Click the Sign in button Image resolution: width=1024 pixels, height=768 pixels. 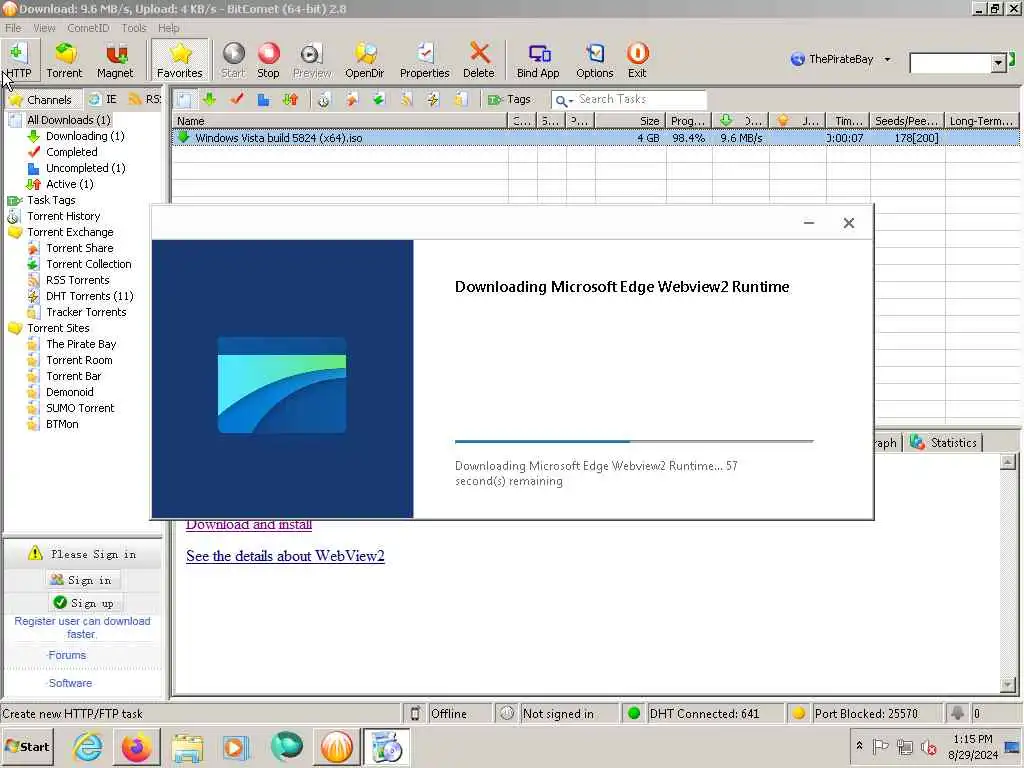pyautogui.click(x=84, y=580)
